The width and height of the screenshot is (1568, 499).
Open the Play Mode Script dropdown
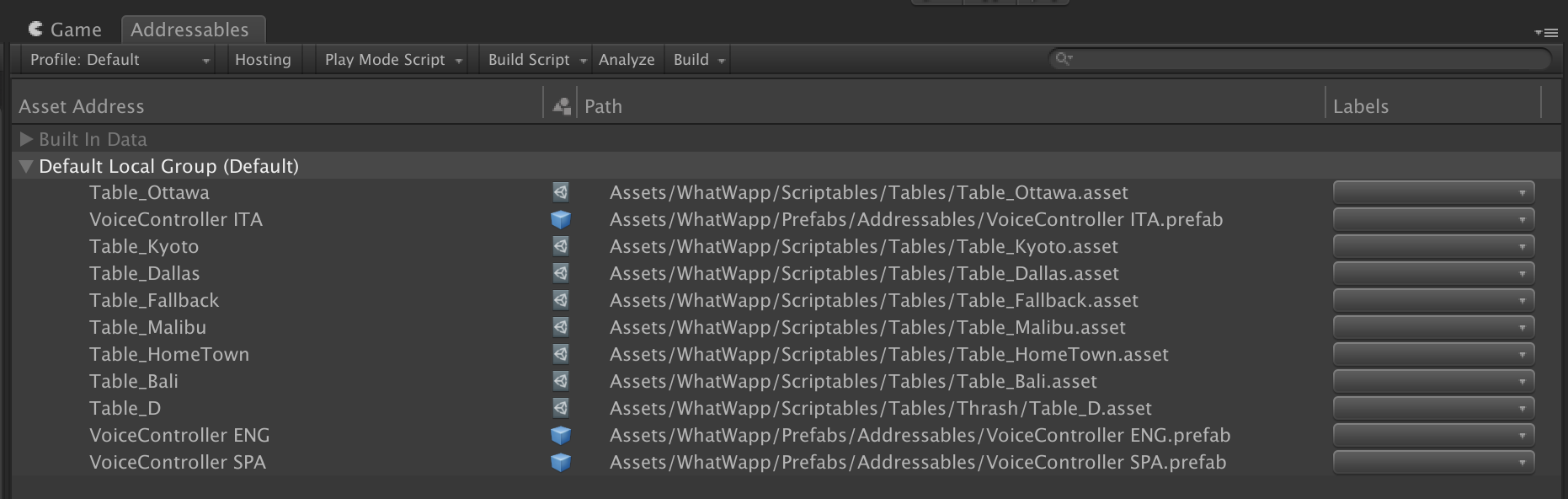393,60
